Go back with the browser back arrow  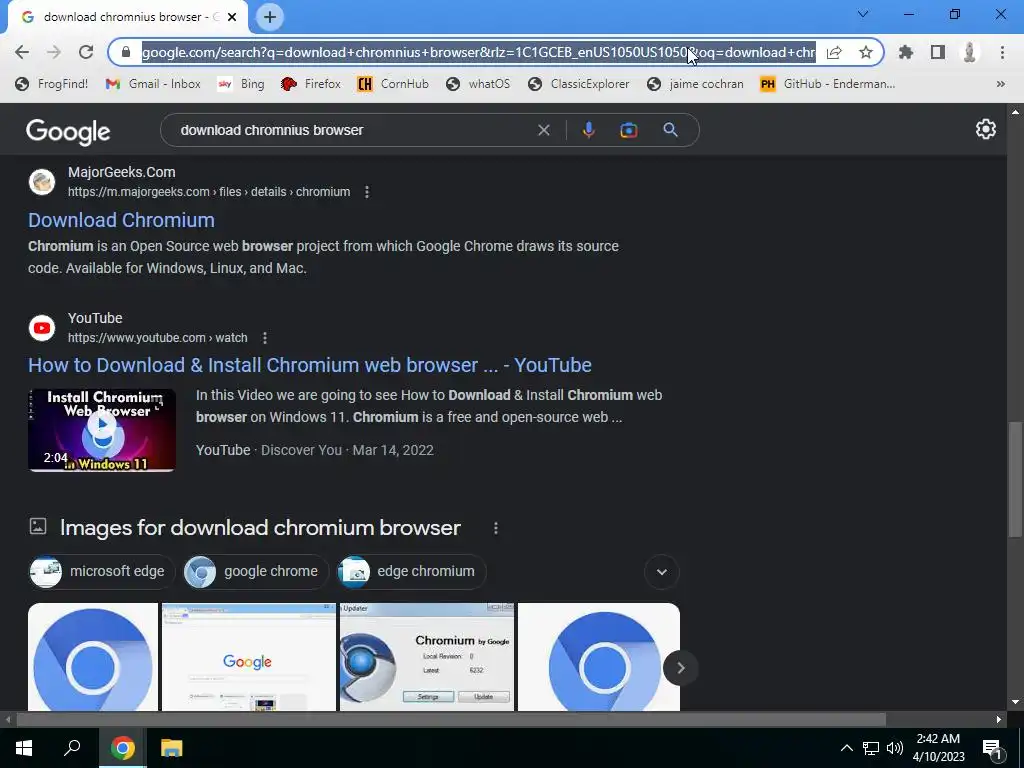coord(22,52)
